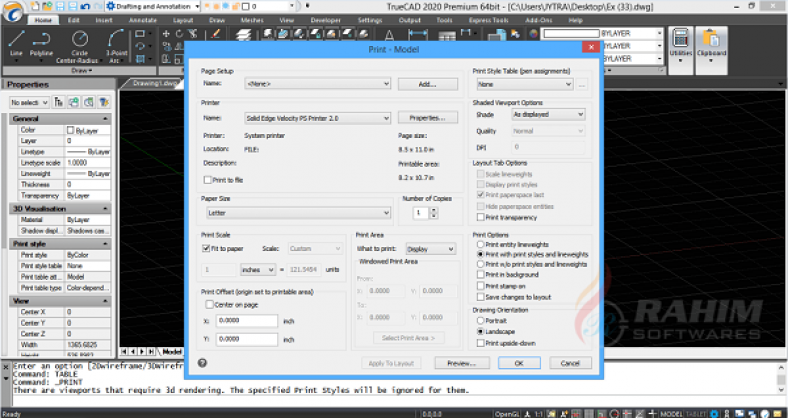Switch to the Insert ribbon tab
Image resolution: width=788 pixels, height=418 pixels.
point(104,20)
